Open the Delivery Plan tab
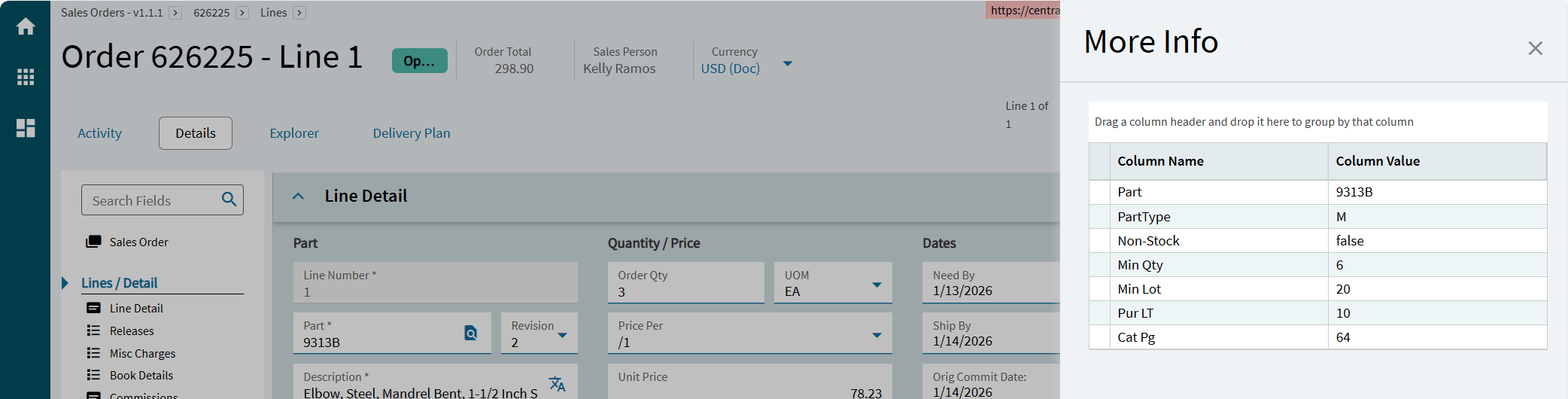The height and width of the screenshot is (399, 1568). point(412,133)
